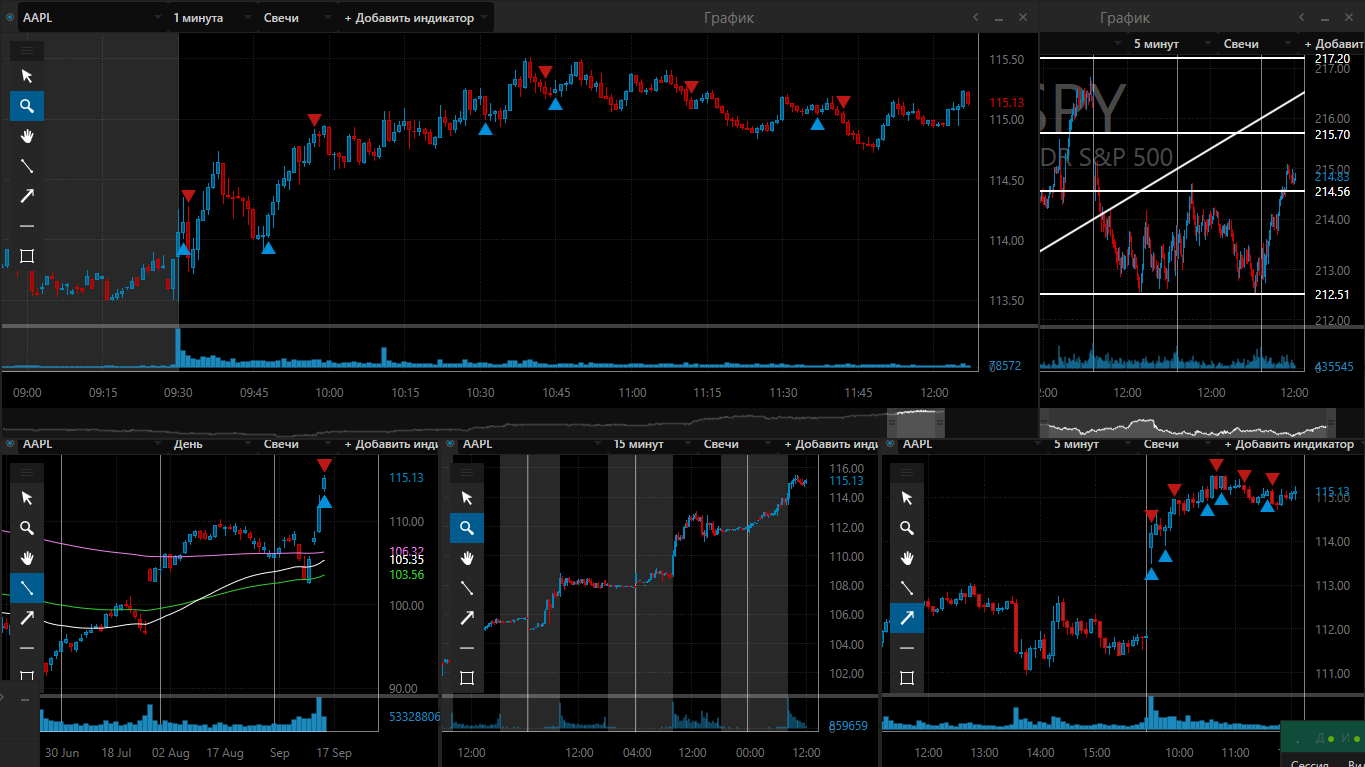The image size is (1365, 767).
Task: Open the 'Свечи' chart type dropdown in 1-minute chart
Action: 296,18
